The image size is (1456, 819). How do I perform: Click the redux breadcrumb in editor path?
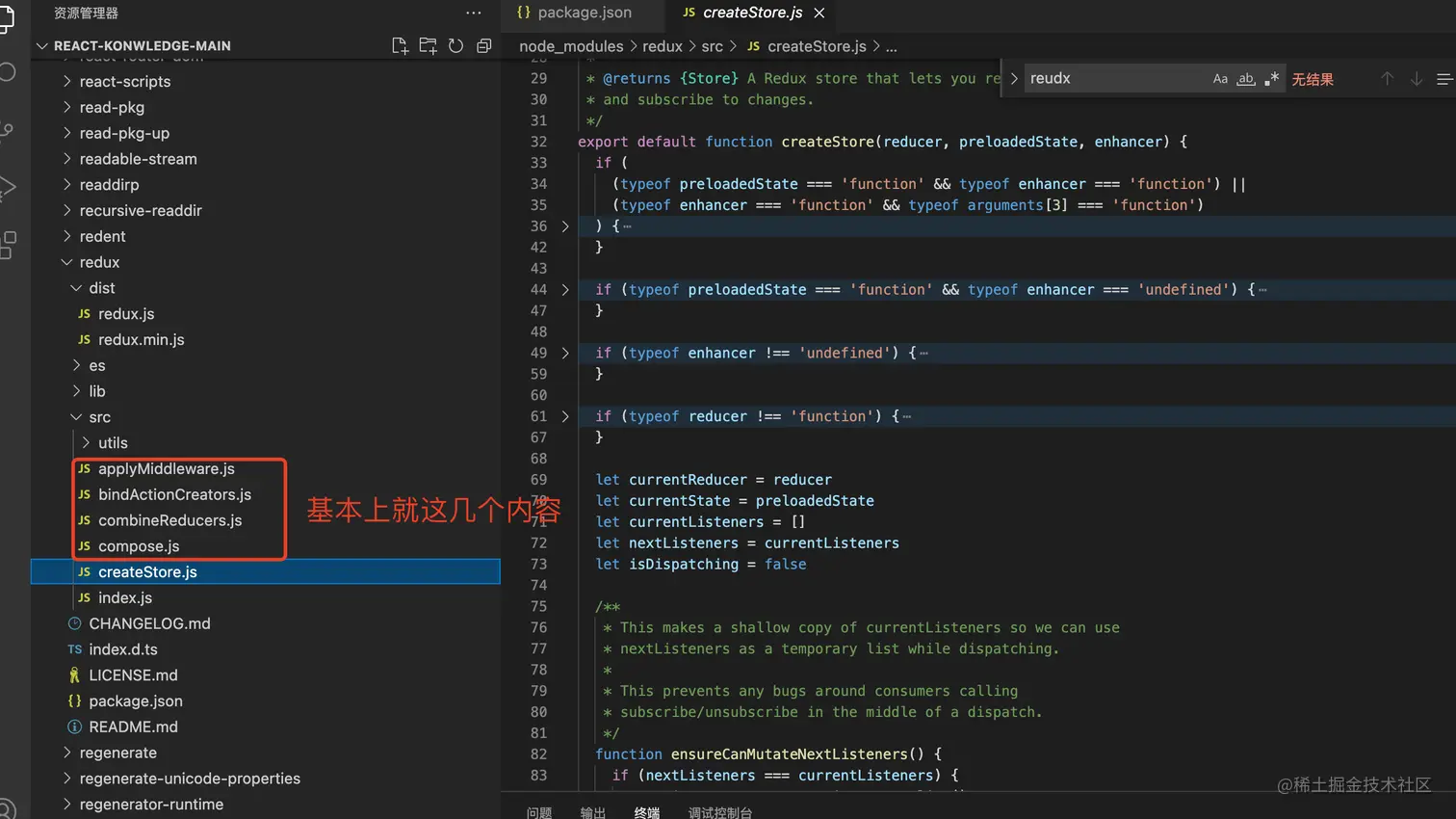coord(662,46)
